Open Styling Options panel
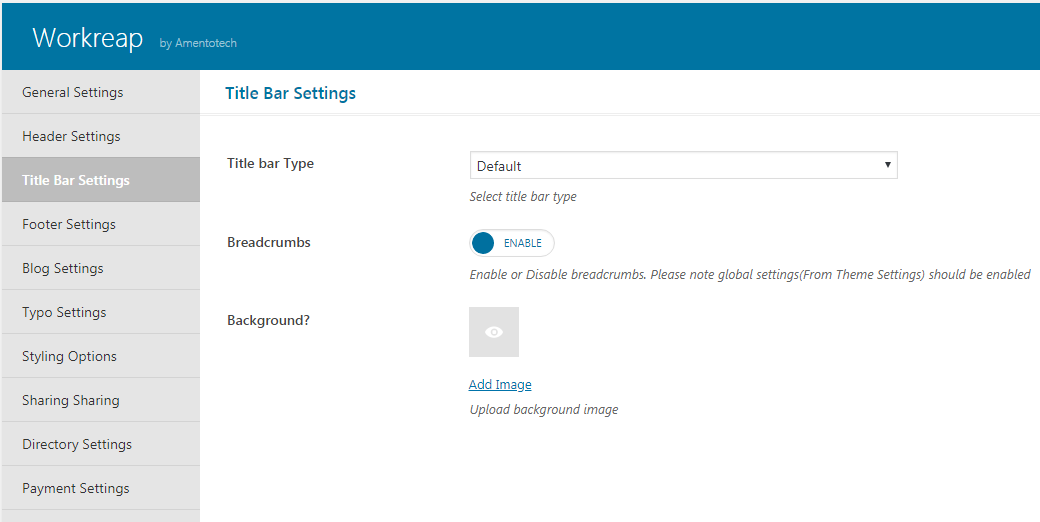1040x522 pixels. click(x=100, y=356)
